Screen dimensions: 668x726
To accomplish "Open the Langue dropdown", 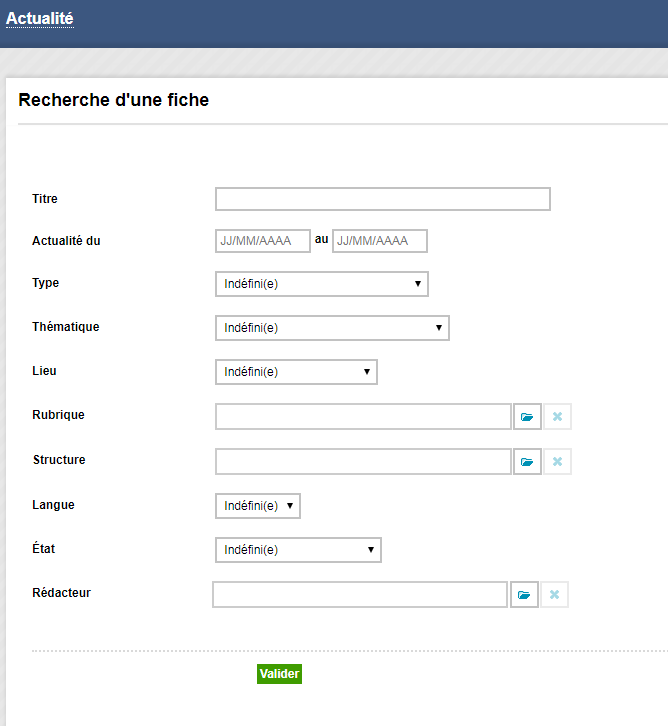I will pos(258,506).
